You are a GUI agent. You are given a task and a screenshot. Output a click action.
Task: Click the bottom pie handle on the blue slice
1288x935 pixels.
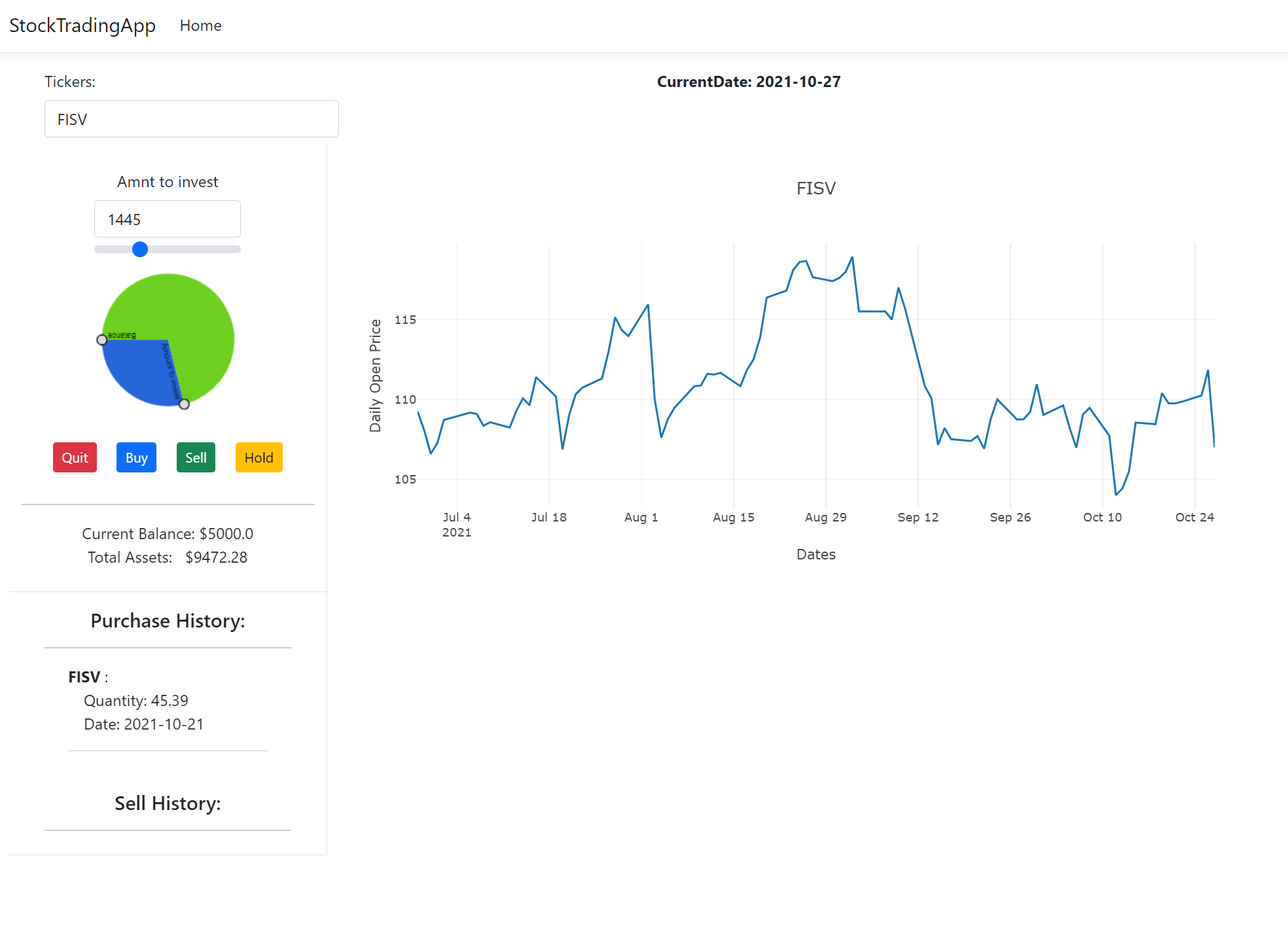coord(185,404)
